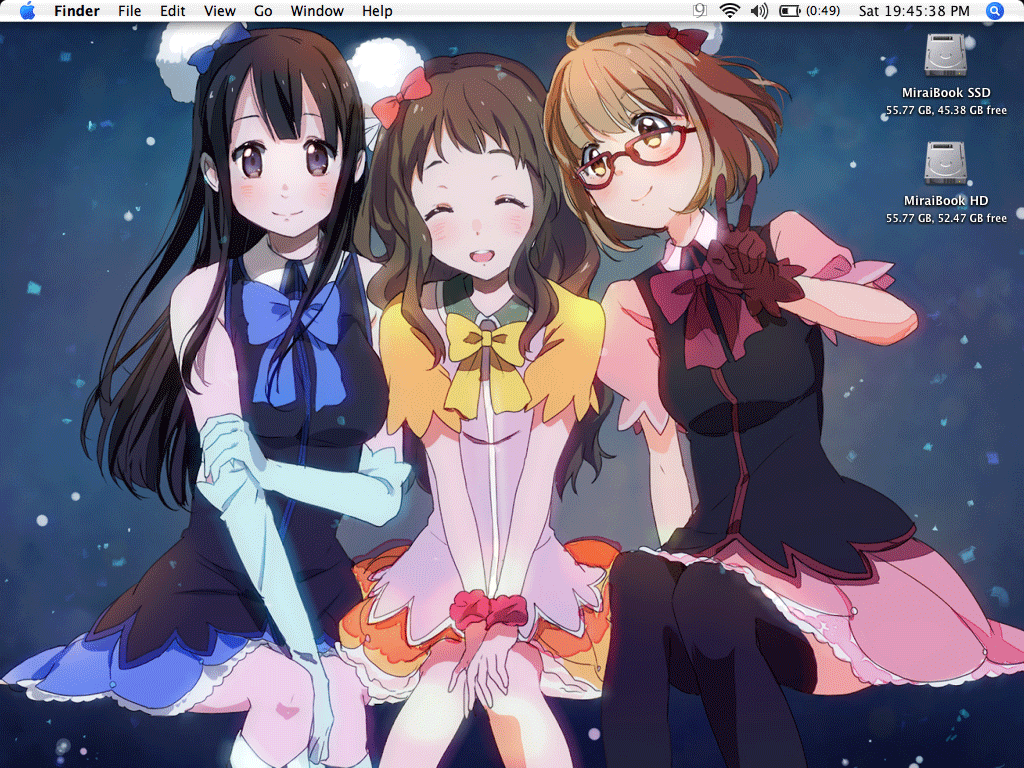Expand the View menu
This screenshot has width=1024, height=768.
(219, 11)
